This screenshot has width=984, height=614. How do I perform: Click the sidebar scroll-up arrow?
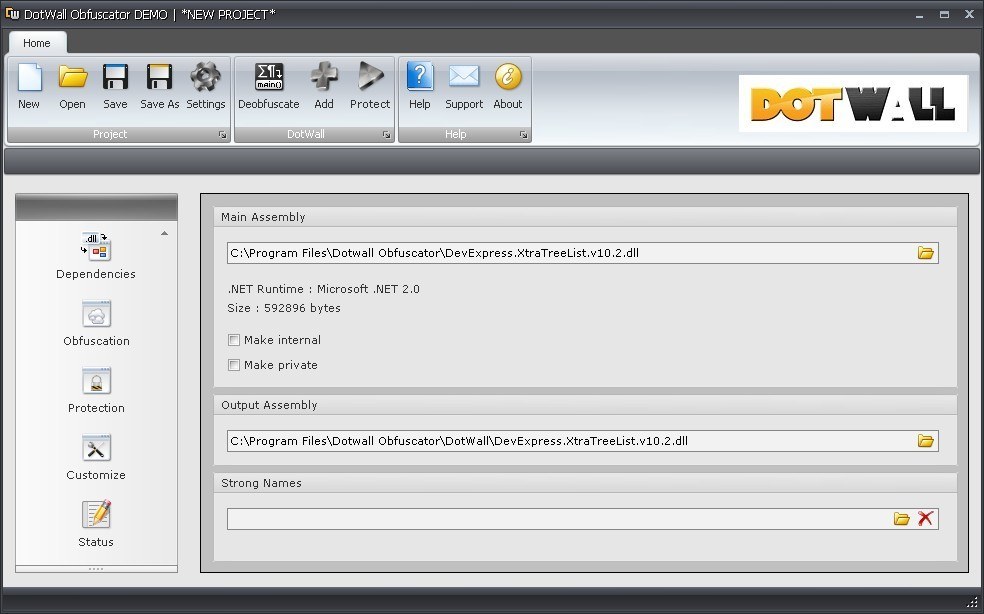(x=164, y=233)
